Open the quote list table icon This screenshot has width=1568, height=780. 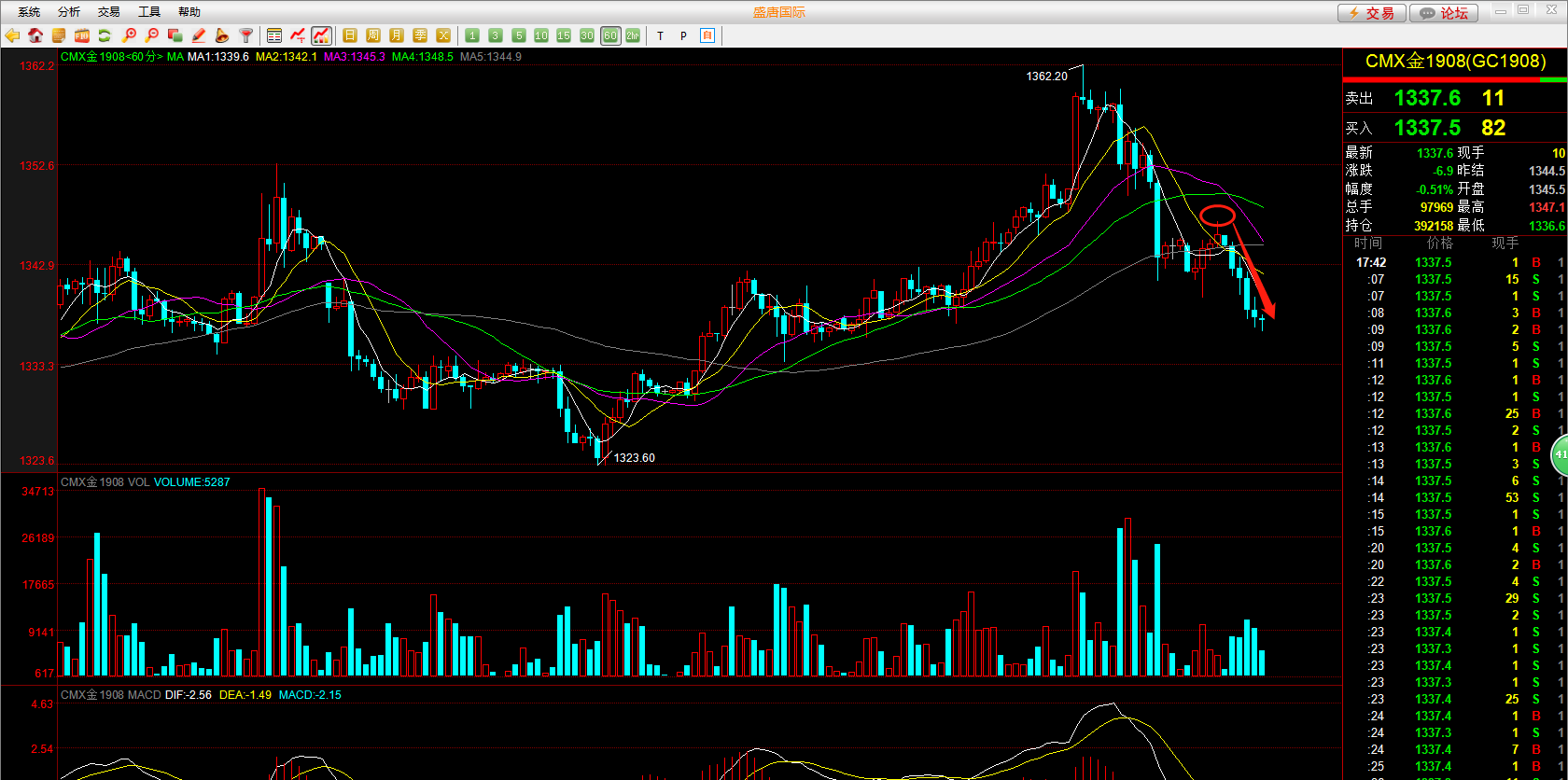[x=274, y=35]
